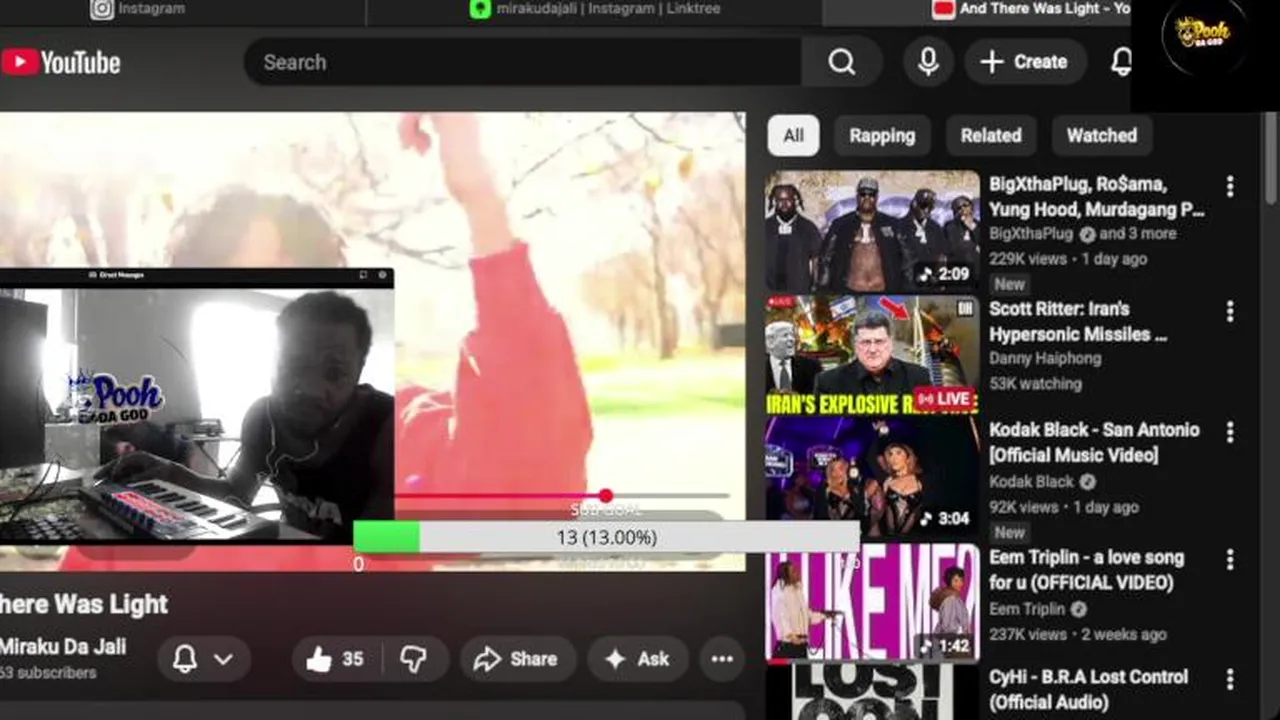
Task: Select the All filter chip
Action: 793,135
